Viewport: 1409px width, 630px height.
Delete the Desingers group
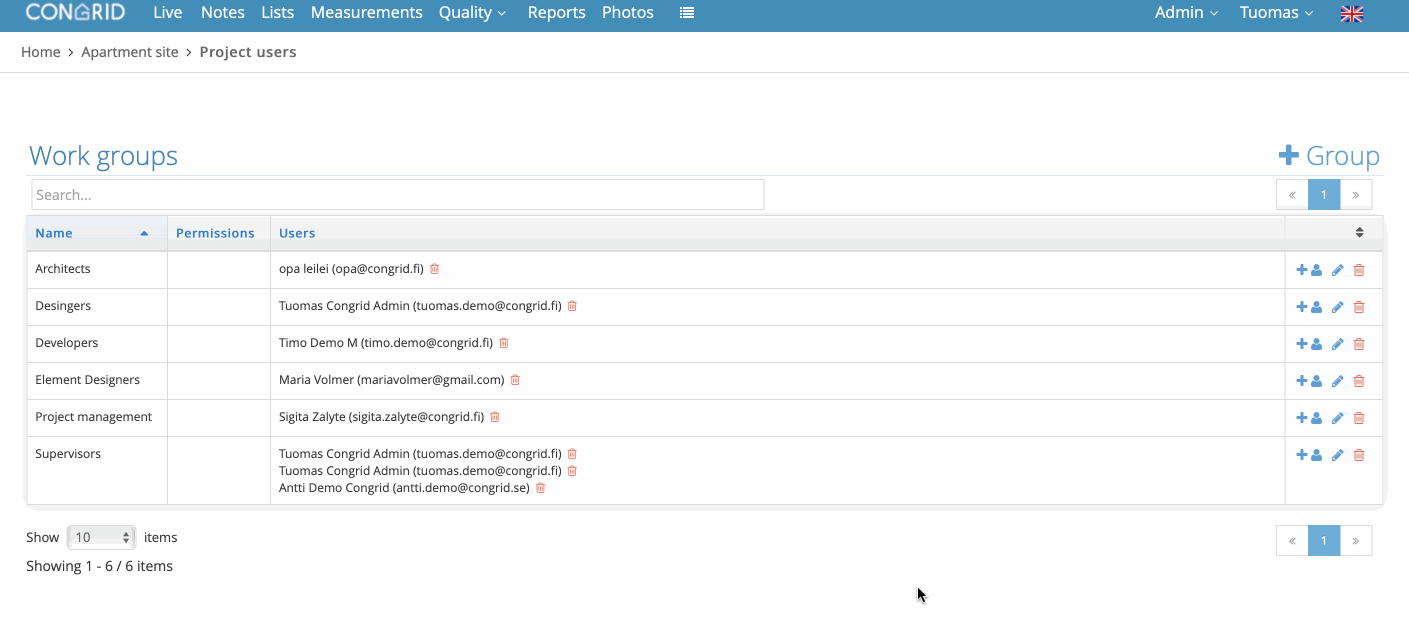pos(1359,307)
